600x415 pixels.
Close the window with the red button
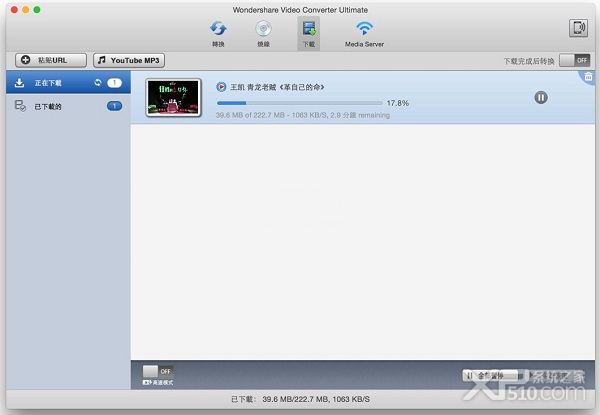click(x=15, y=10)
